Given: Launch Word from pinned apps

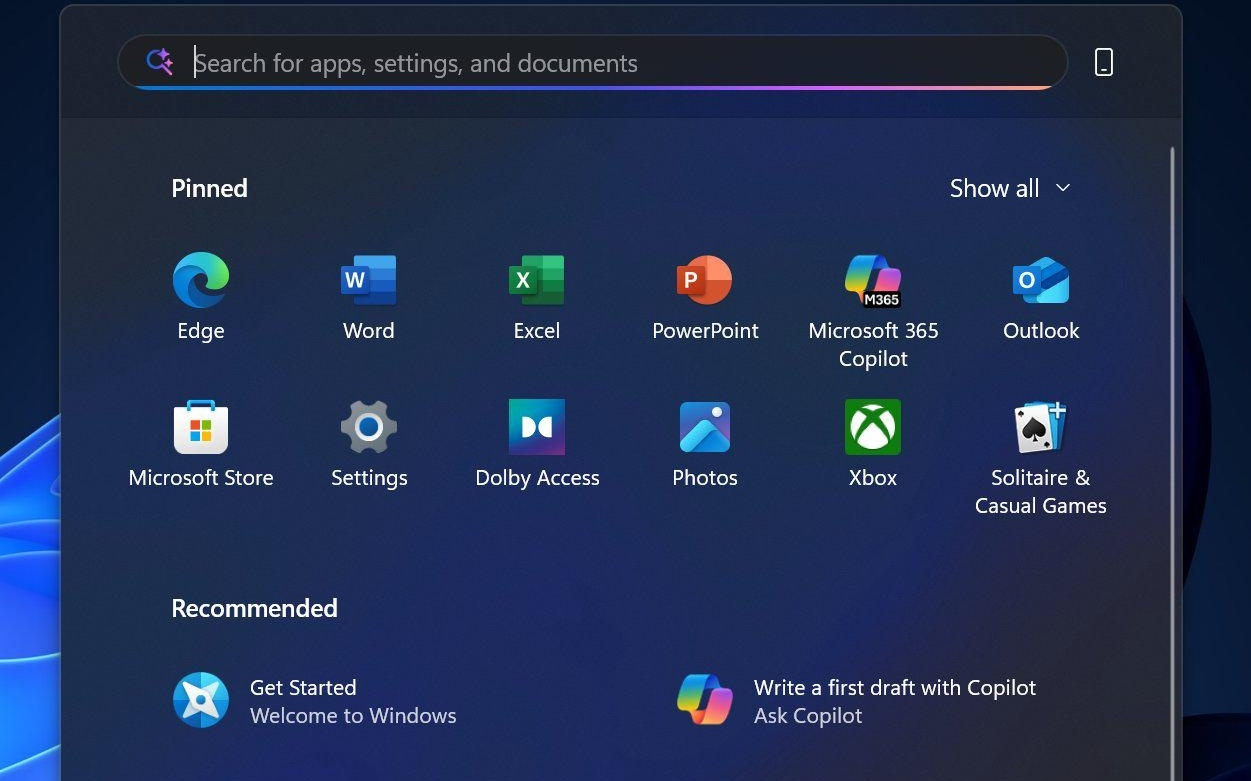Looking at the screenshot, I should tap(369, 280).
